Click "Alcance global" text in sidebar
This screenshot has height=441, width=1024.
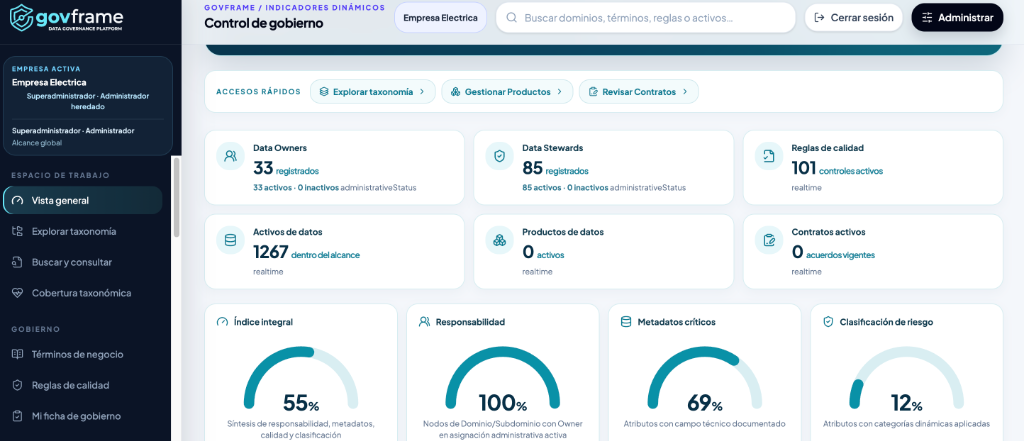point(37,142)
